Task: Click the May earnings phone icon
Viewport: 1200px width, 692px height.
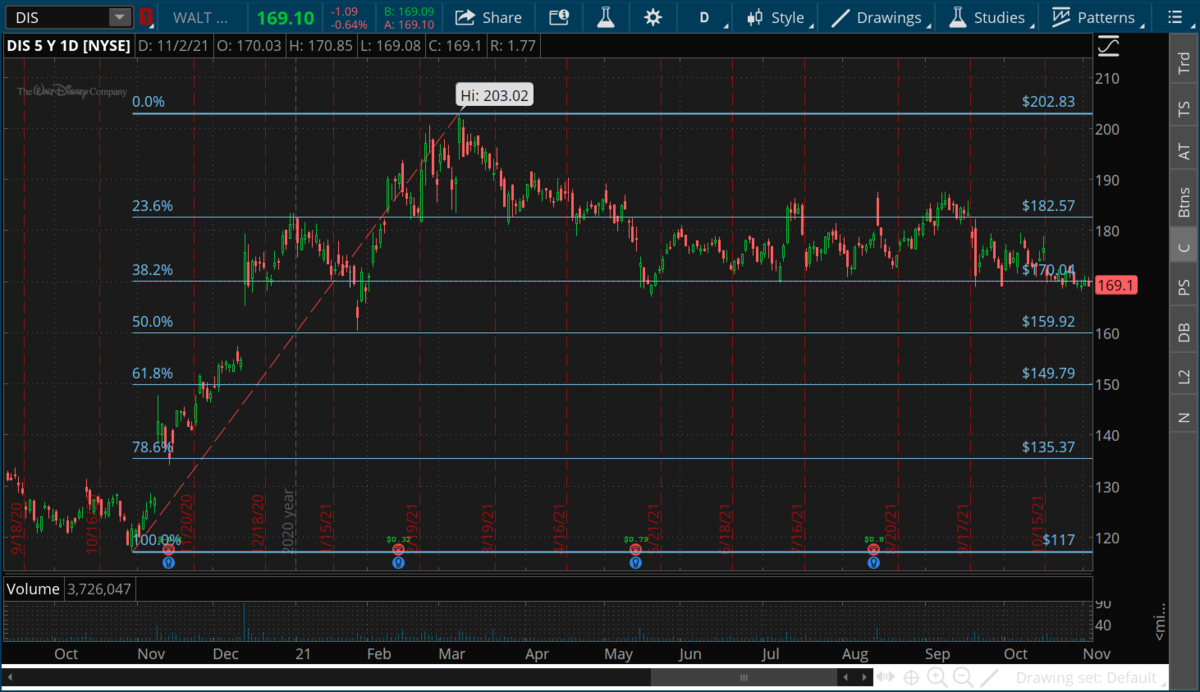Action: click(x=634, y=550)
